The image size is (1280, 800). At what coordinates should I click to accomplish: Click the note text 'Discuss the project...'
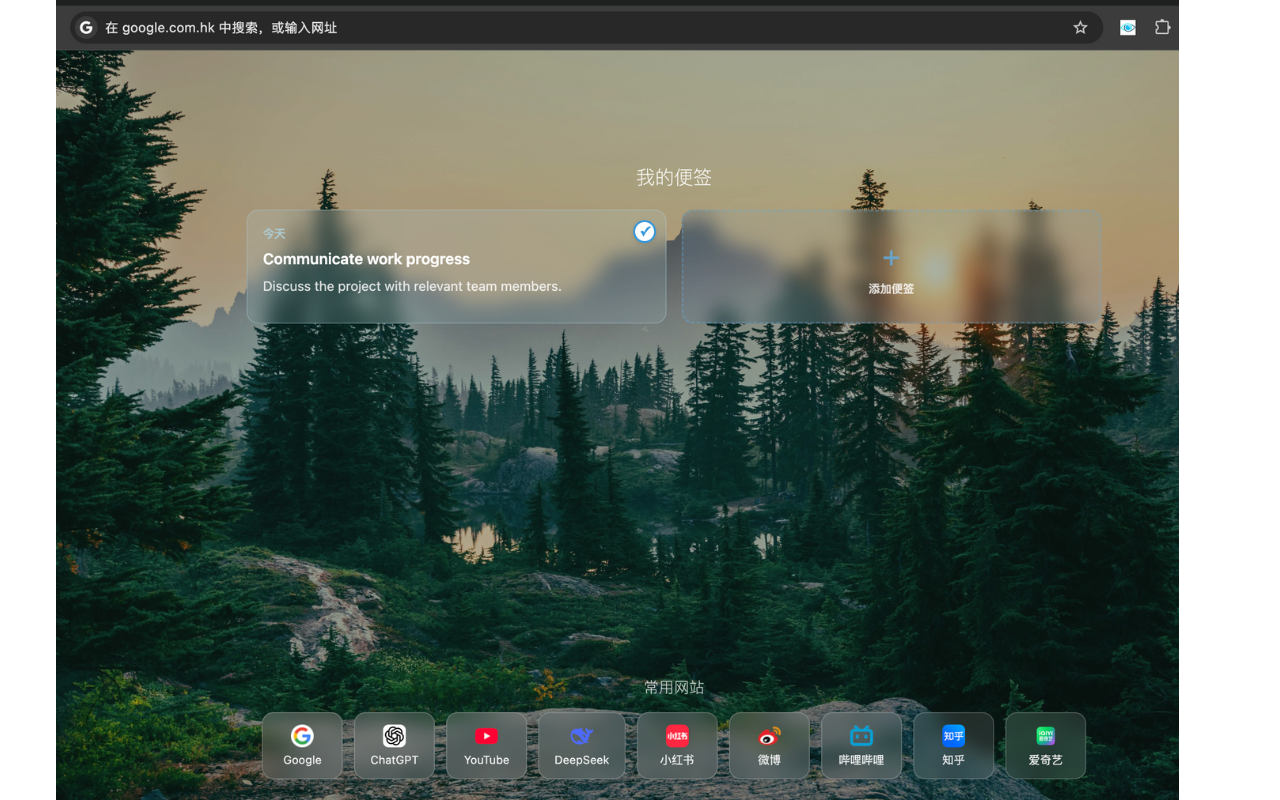point(412,286)
